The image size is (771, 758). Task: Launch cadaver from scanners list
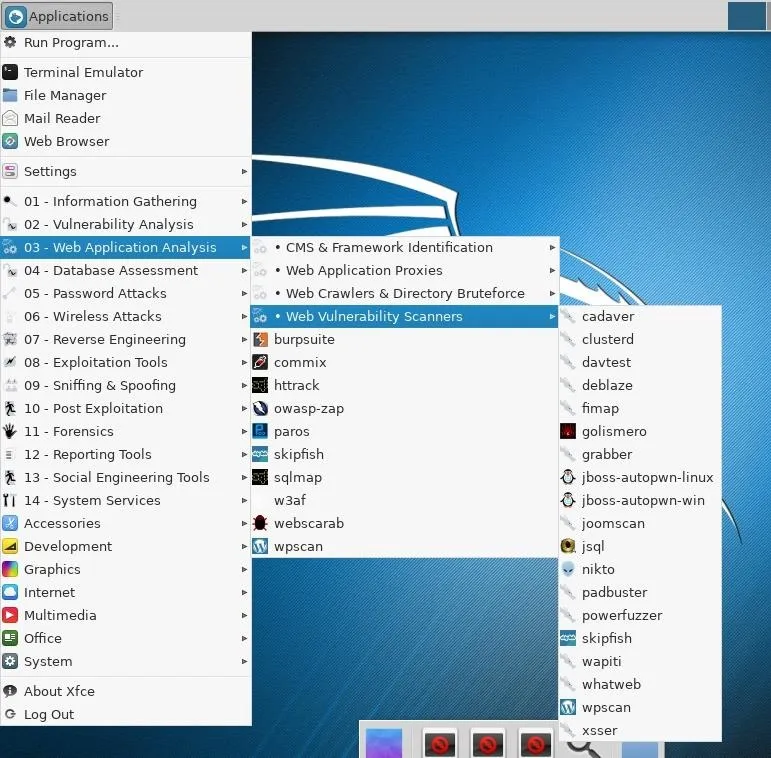tap(640, 316)
